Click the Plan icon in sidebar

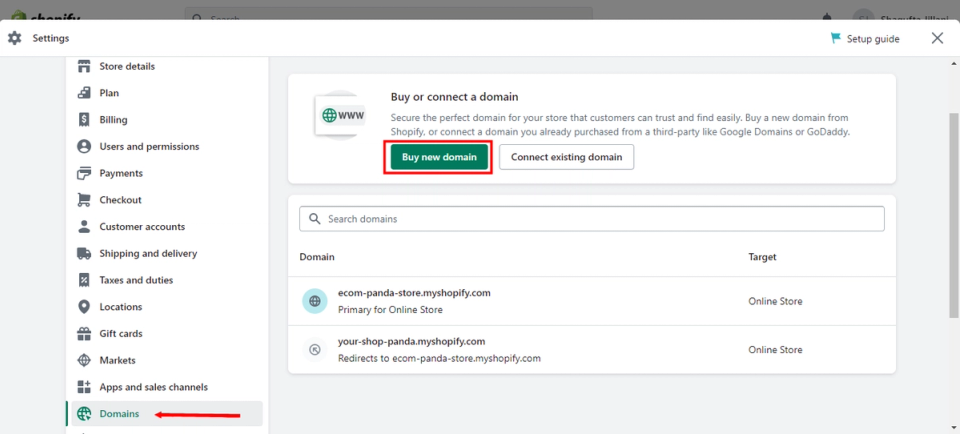[x=84, y=93]
